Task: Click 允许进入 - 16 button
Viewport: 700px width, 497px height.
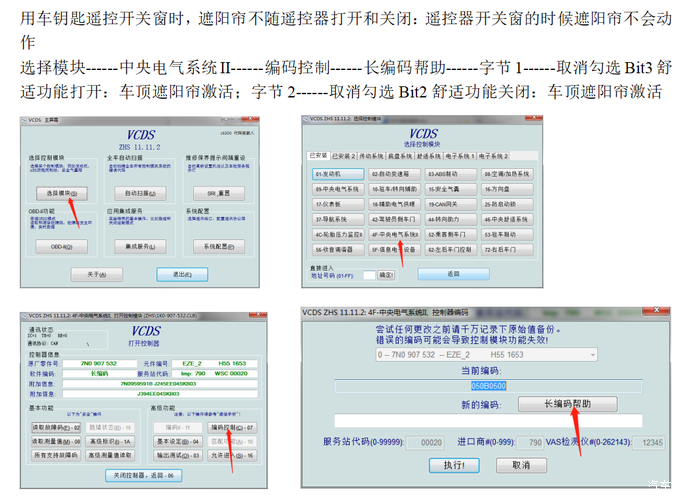Action: (232, 455)
